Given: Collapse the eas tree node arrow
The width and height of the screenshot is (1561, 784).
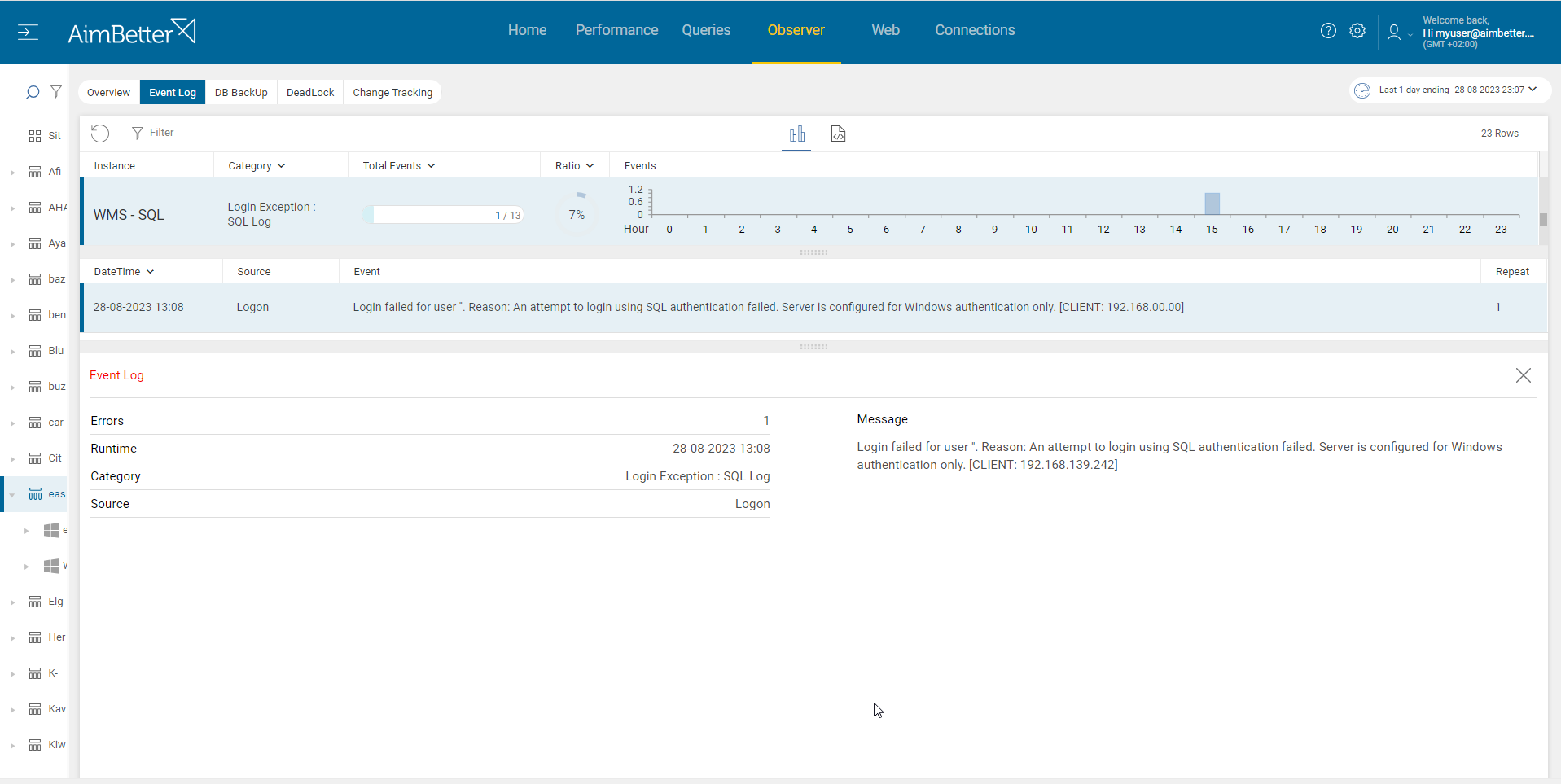Looking at the screenshot, I should tap(12, 495).
